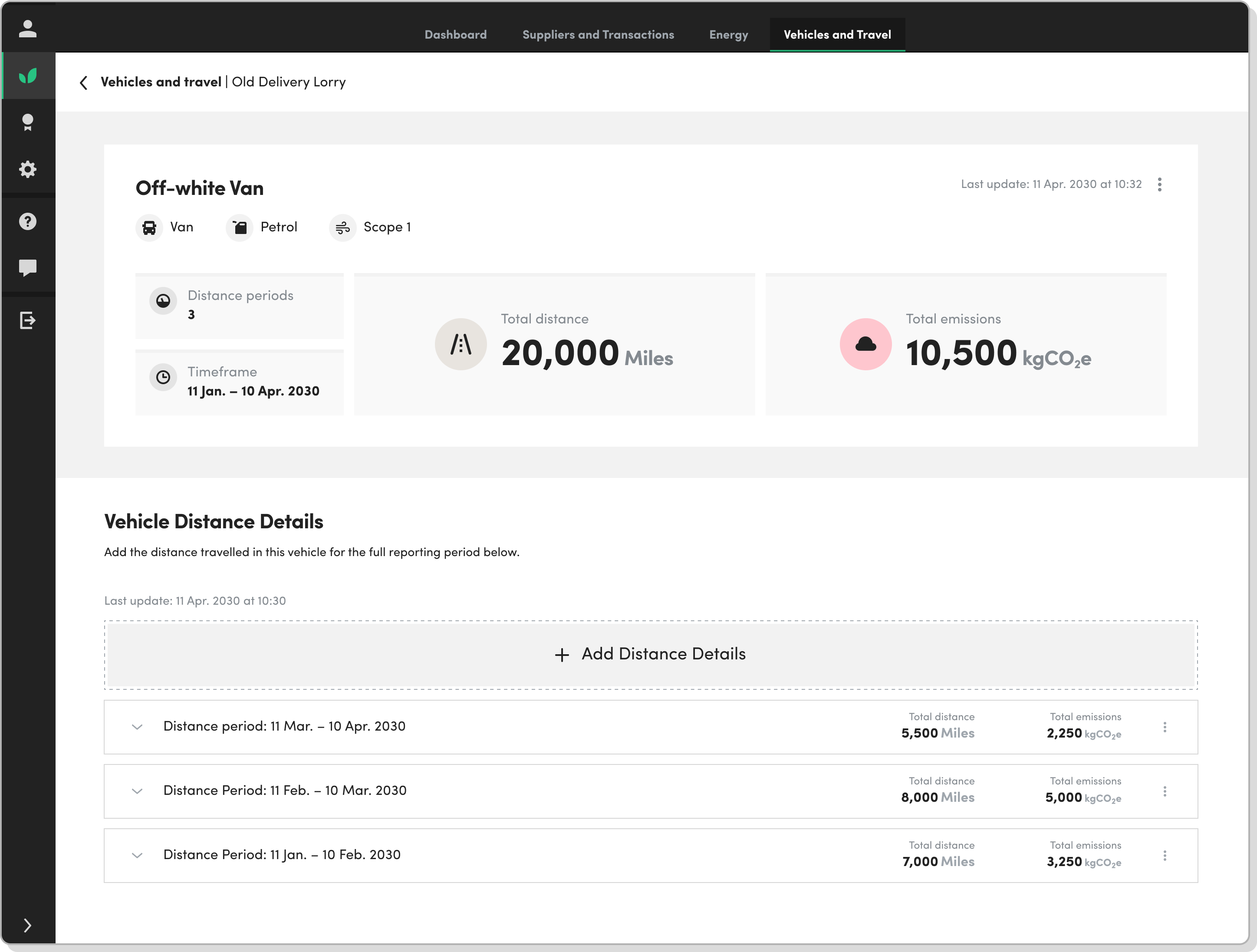Viewport: 1257px width, 952px height.
Task: Click the pink Total emissions cloud icon
Action: tap(865, 344)
